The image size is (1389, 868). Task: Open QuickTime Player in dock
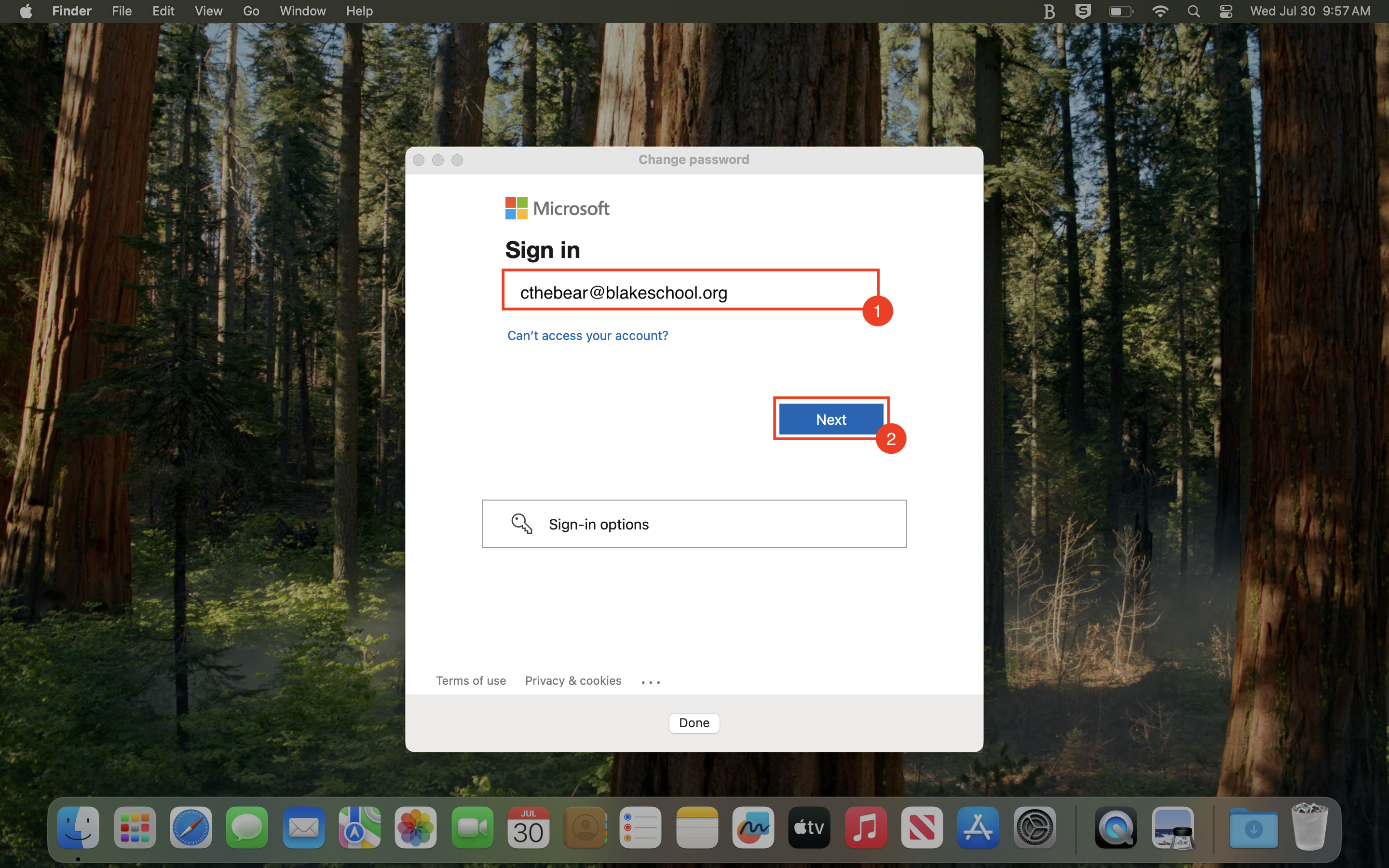1116,827
